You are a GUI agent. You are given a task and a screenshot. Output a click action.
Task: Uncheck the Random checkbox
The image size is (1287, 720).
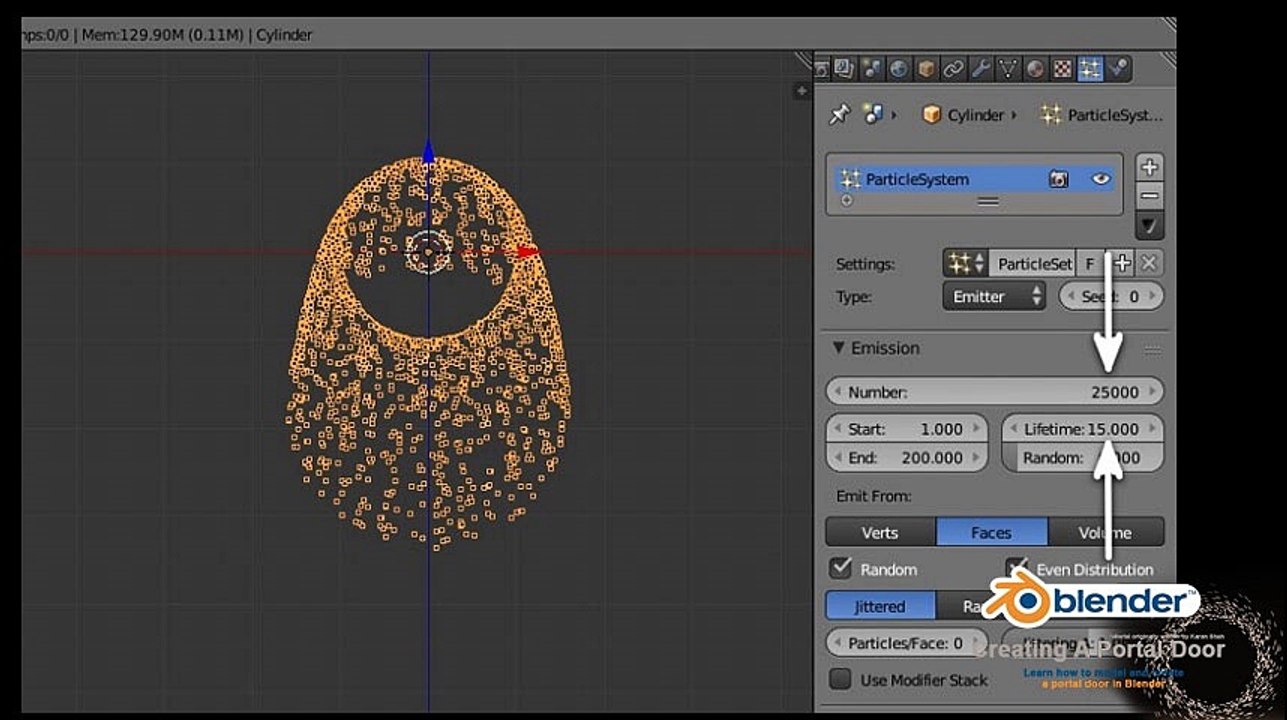pyautogui.click(x=841, y=569)
